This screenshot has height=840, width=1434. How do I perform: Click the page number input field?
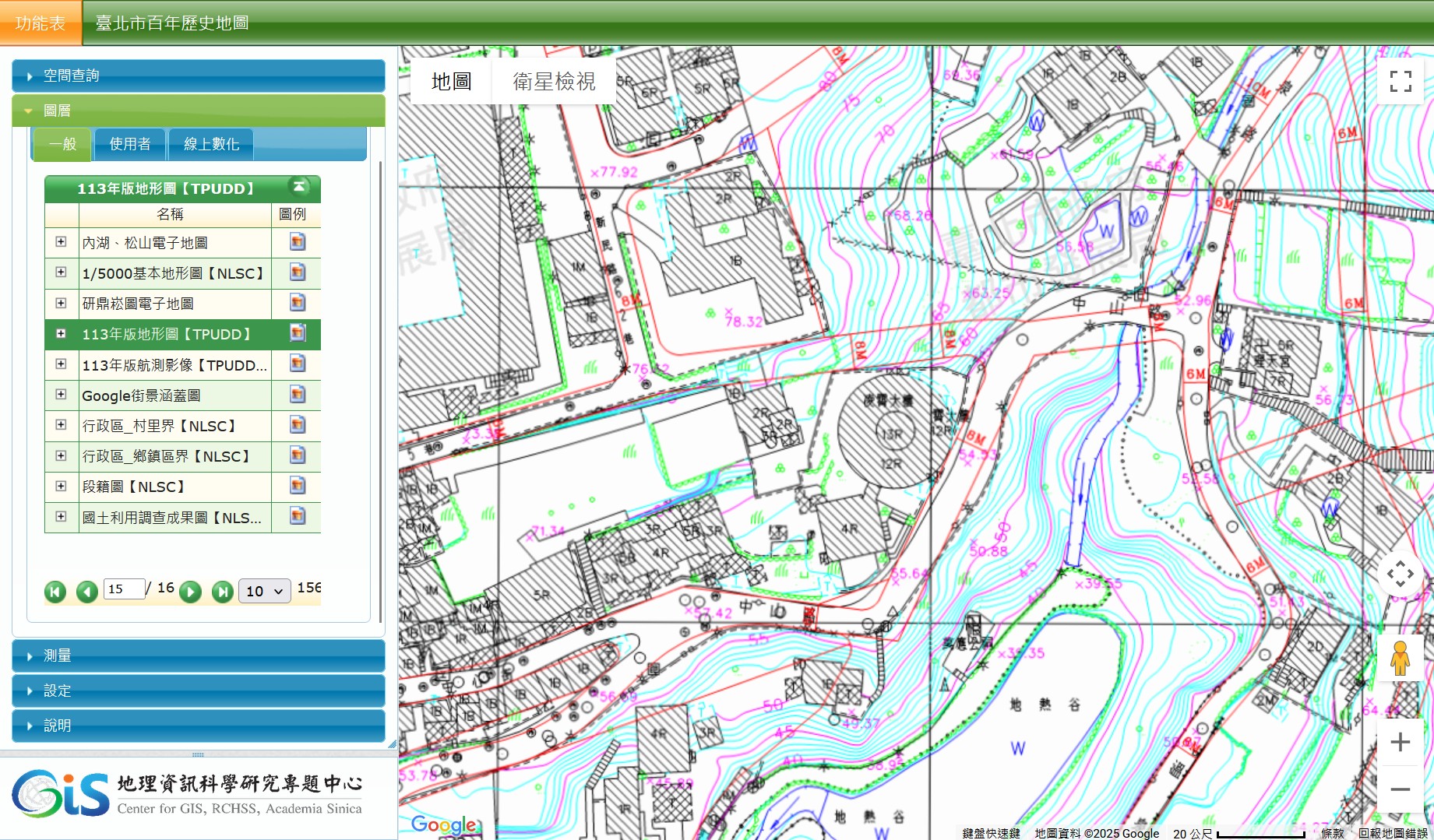tap(123, 589)
